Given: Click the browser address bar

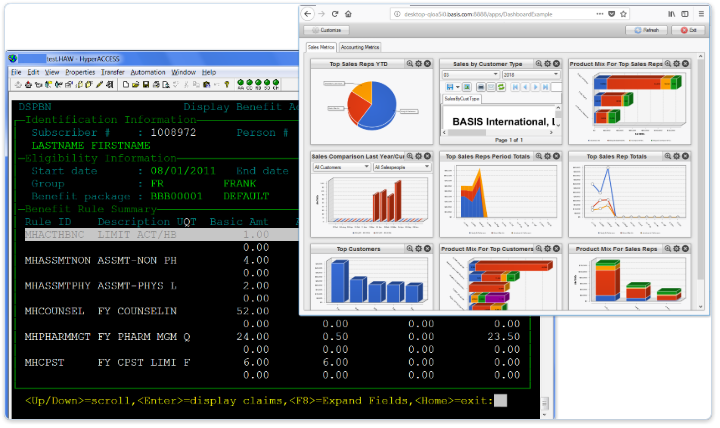Looking at the screenshot, I should [x=480, y=14].
